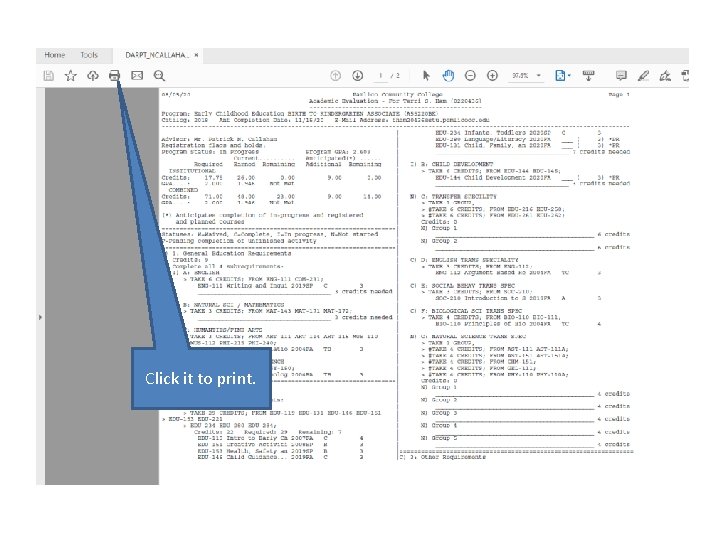This screenshot has width=720, height=540.
Task: Expand the left navigation pane arrow
Action: (x=40, y=317)
